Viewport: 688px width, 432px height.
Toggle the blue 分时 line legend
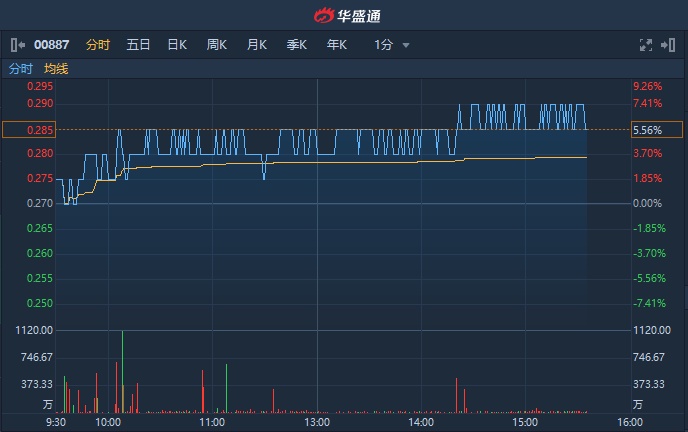coord(21,69)
